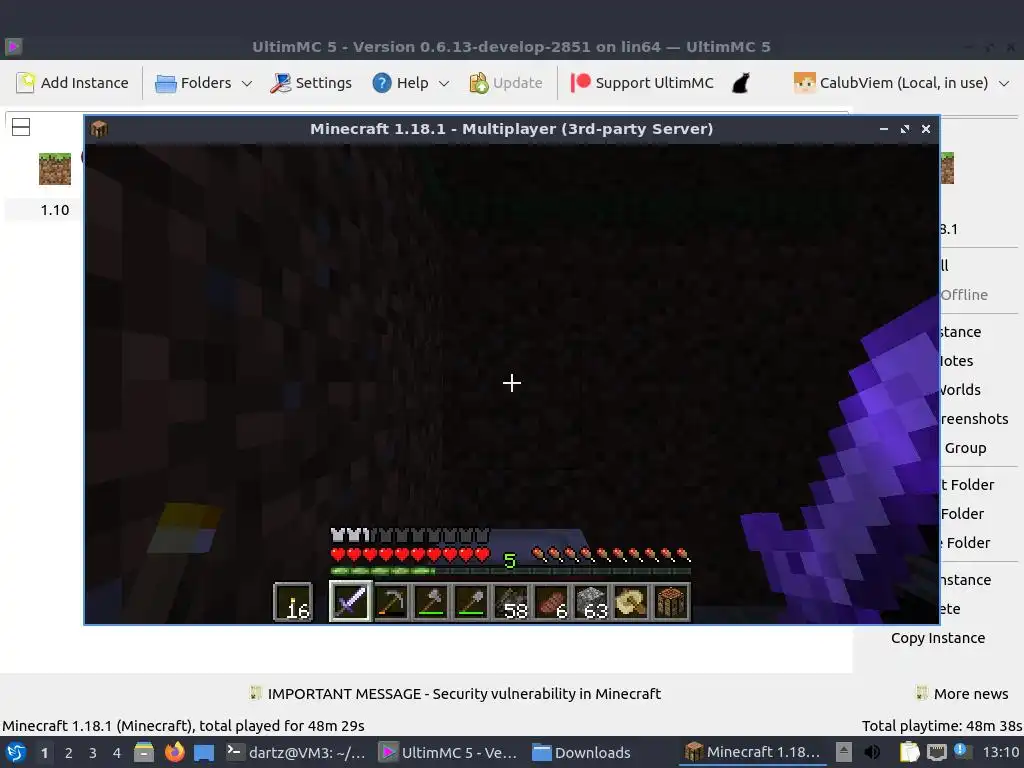Viewport: 1024px width, 768px height.
Task: Select the offhand slot with torches
Action: [x=293, y=601]
